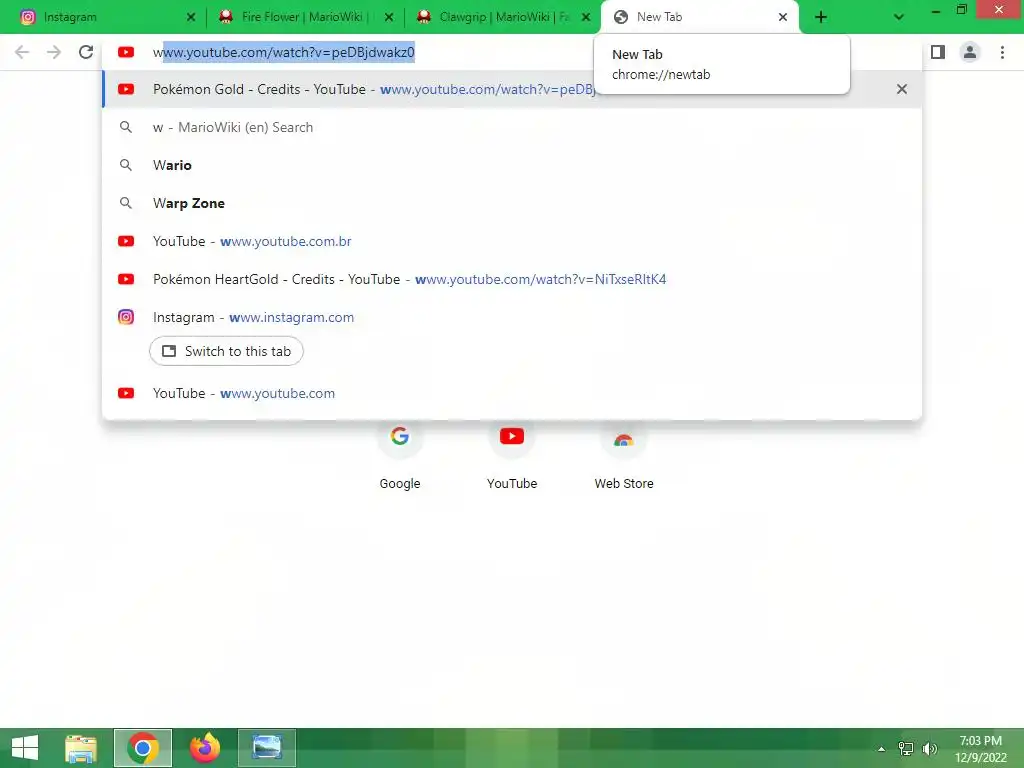Click the search icon beside Warp Zone
This screenshot has width=1024, height=768.
pyautogui.click(x=126, y=203)
